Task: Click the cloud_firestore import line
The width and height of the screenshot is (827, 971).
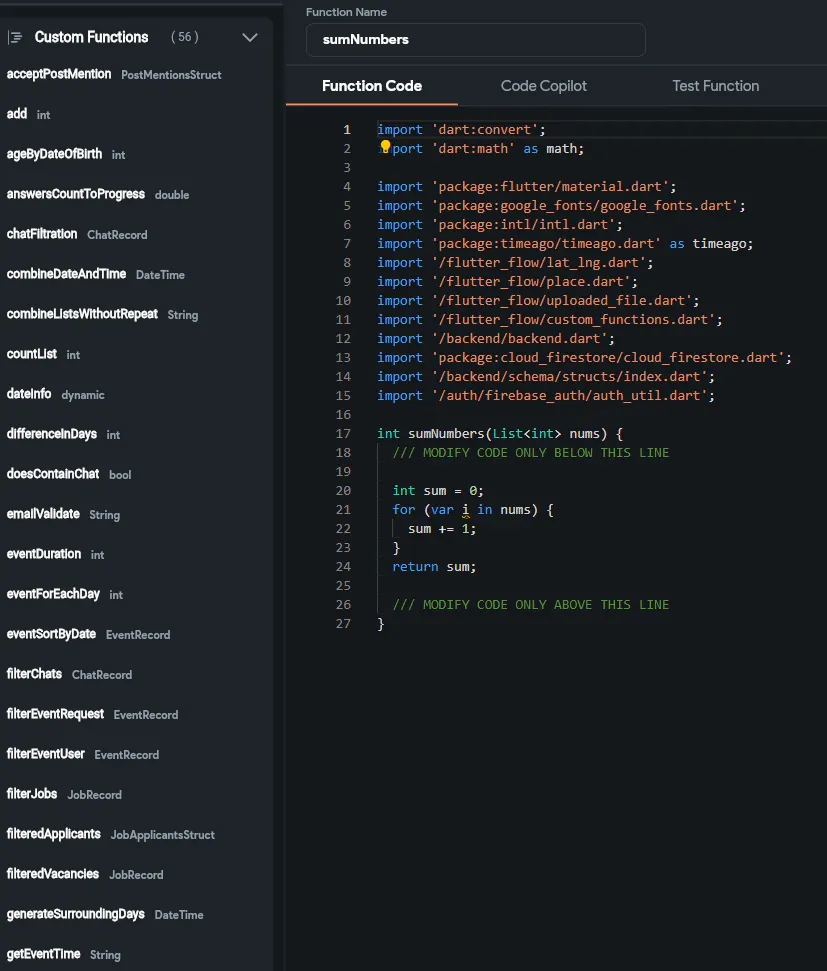Action: (584, 357)
